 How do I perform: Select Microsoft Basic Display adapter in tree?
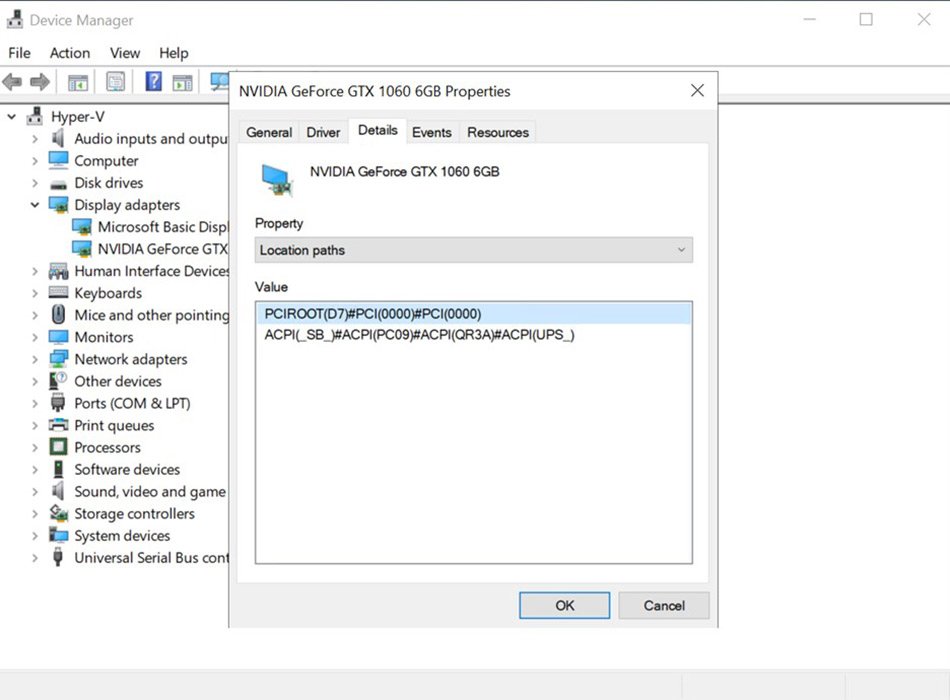pos(162,227)
